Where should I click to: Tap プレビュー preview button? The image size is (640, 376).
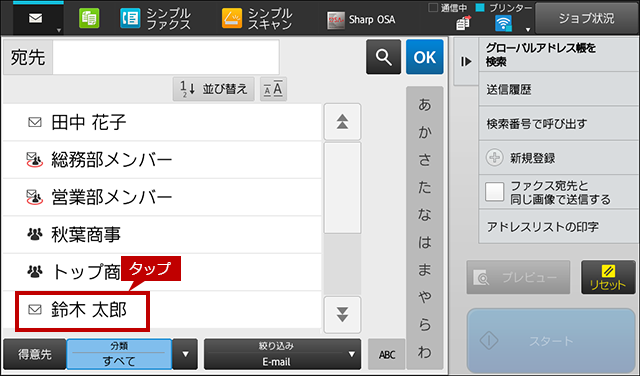click(x=518, y=277)
